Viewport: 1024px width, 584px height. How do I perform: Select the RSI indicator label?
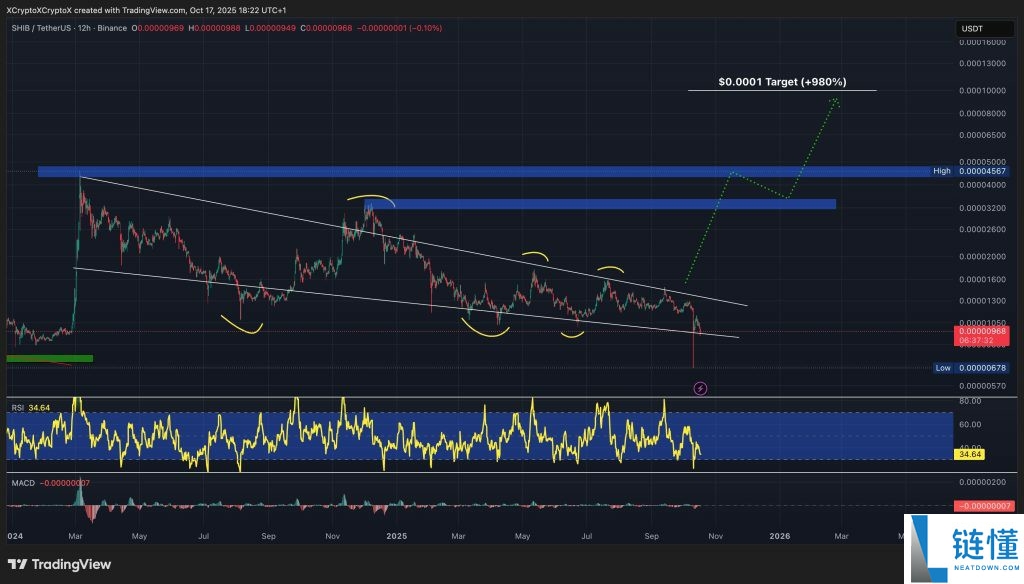[x=17, y=407]
